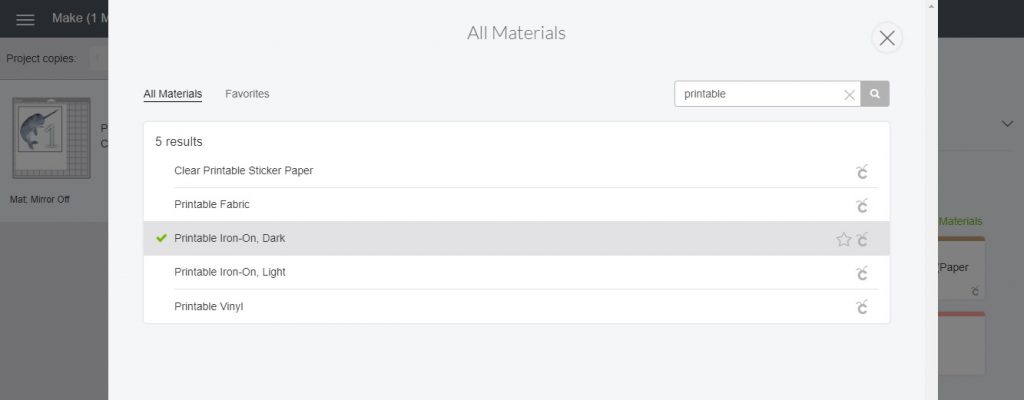Open the hamburger menu icon
The height and width of the screenshot is (400, 1024).
(x=25, y=19)
